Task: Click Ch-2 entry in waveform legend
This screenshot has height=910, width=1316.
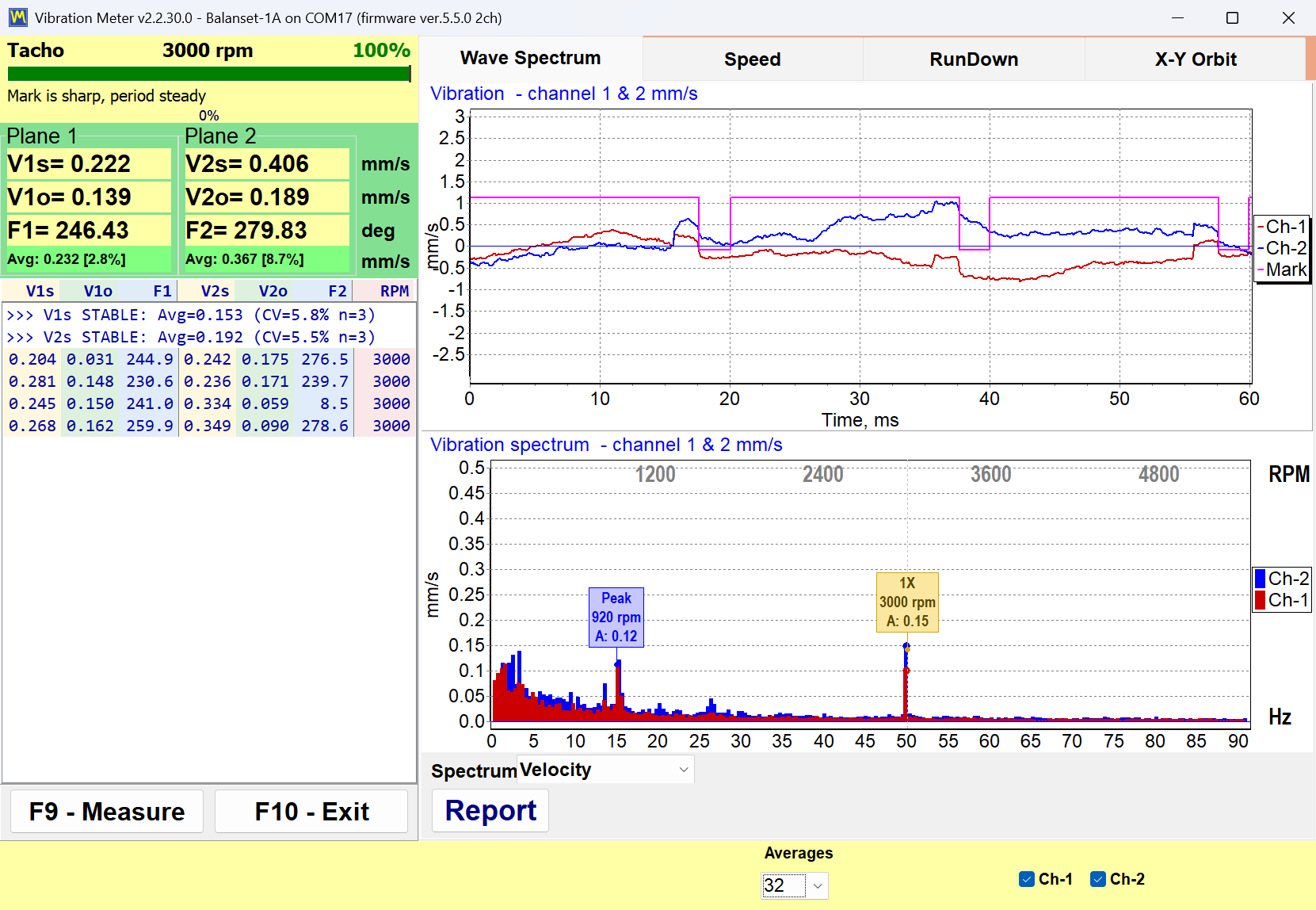Action: [x=1281, y=248]
